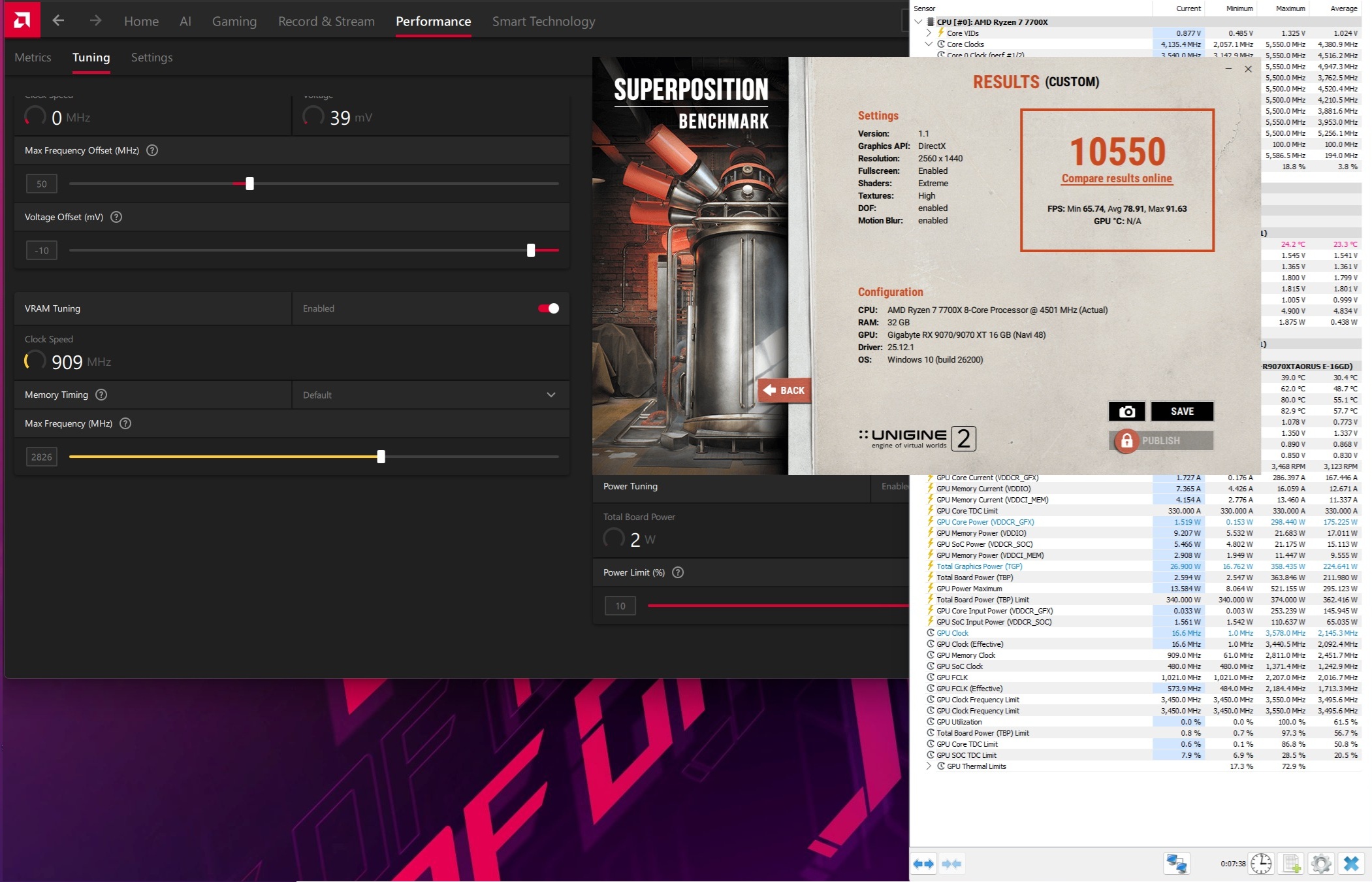Click the locked Publish button
1372x882 pixels.
[x=1160, y=441]
